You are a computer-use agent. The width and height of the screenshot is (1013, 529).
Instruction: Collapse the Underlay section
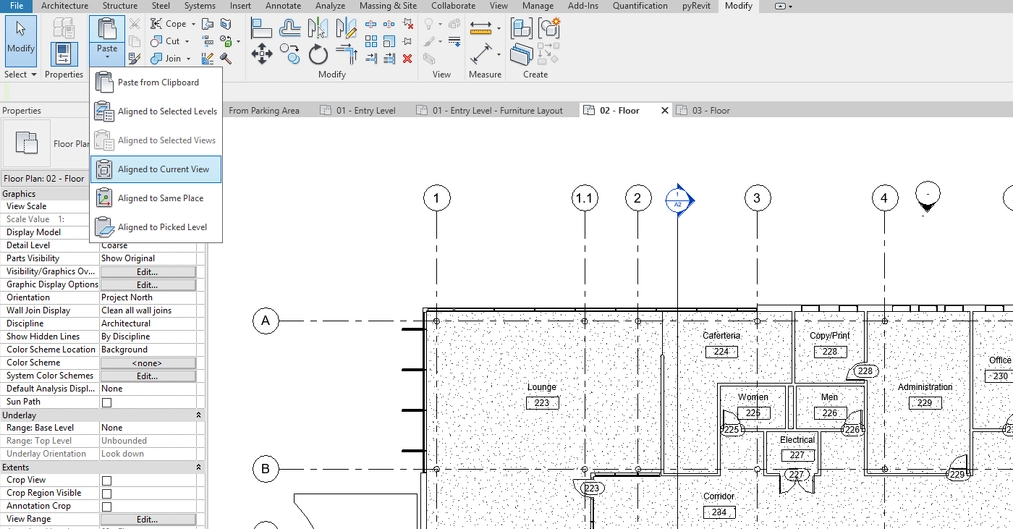[x=198, y=415]
